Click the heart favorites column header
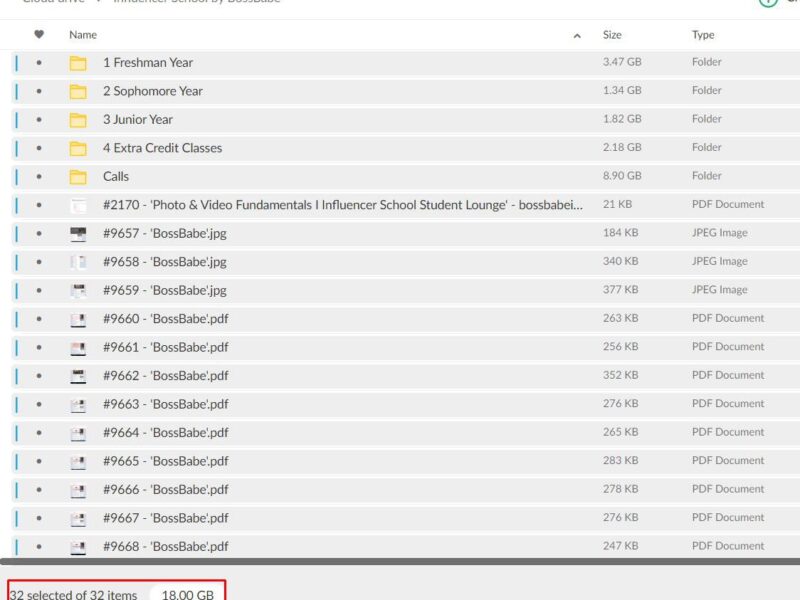The width and height of the screenshot is (800, 600). click(x=39, y=34)
